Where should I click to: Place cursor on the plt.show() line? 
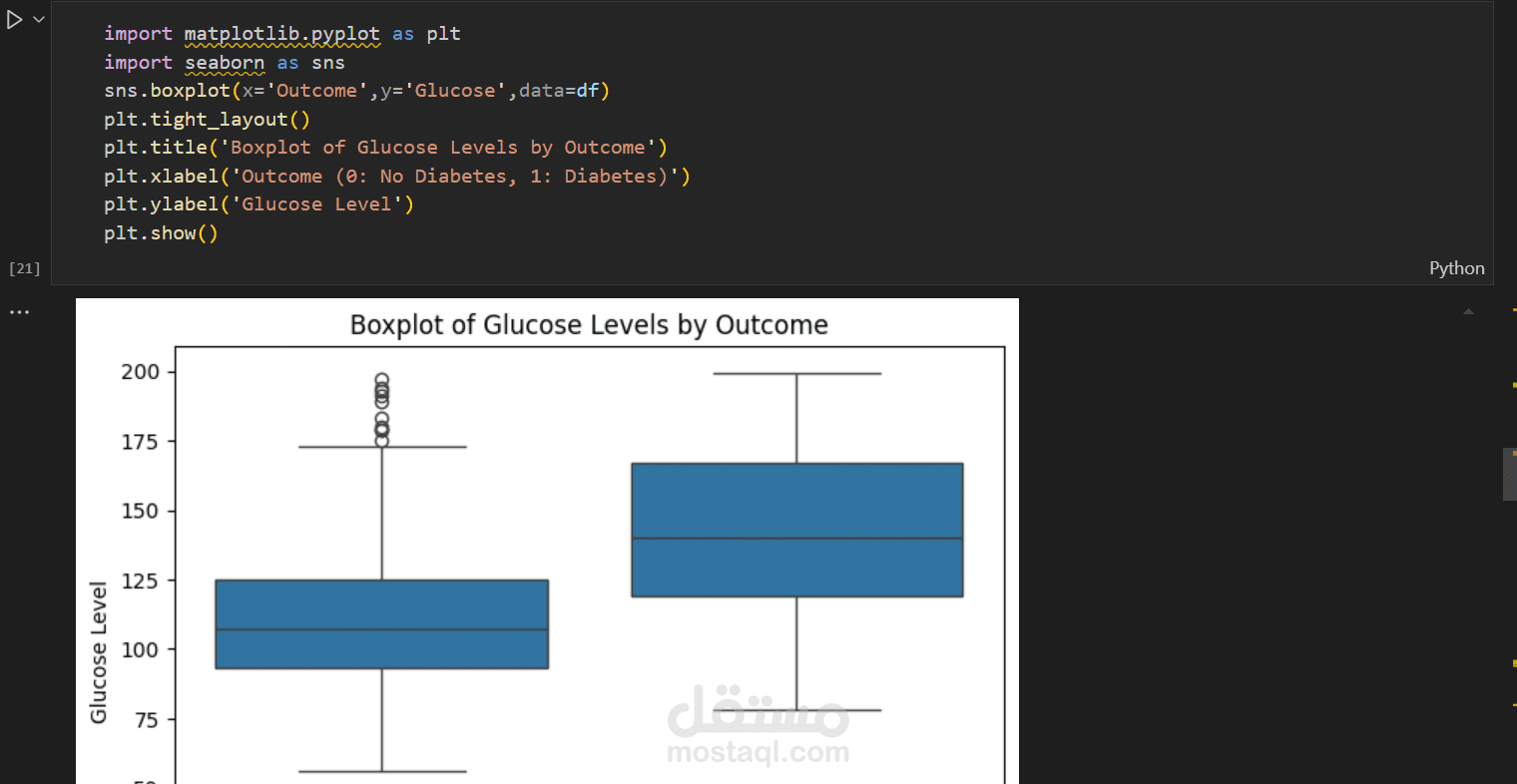coord(161,233)
